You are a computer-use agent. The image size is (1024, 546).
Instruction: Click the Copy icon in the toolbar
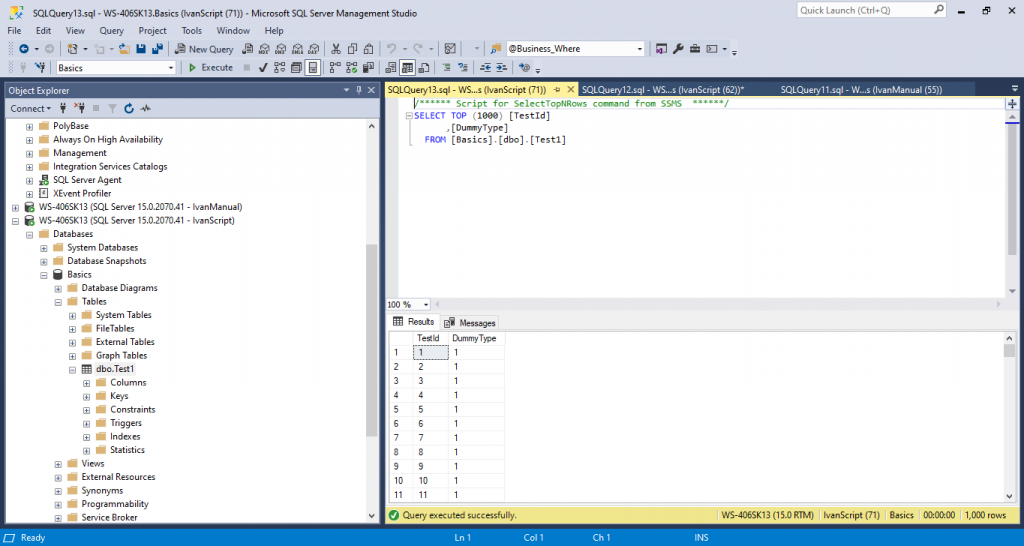coord(352,49)
